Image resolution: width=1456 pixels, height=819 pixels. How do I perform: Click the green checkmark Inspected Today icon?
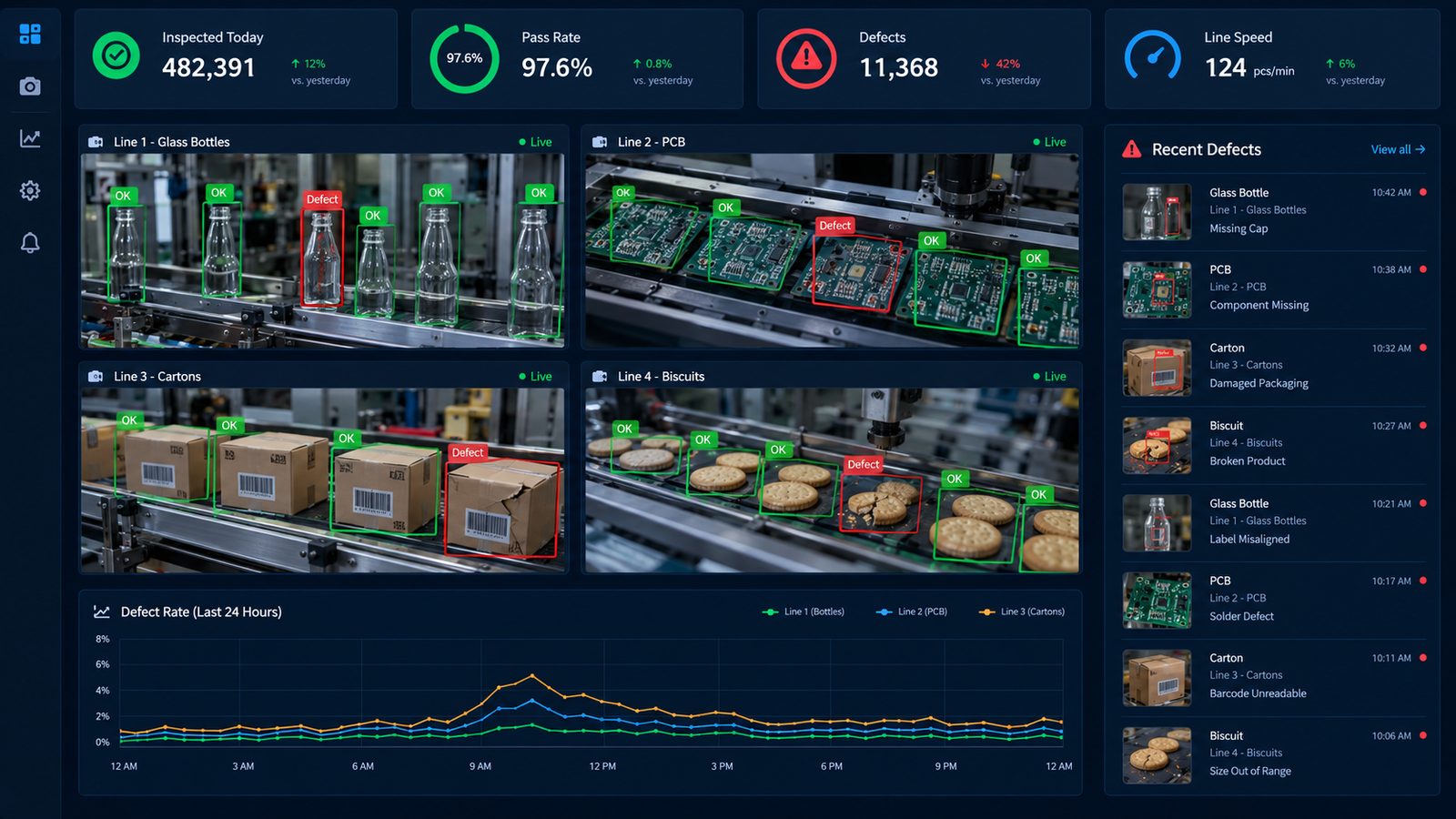[x=116, y=56]
